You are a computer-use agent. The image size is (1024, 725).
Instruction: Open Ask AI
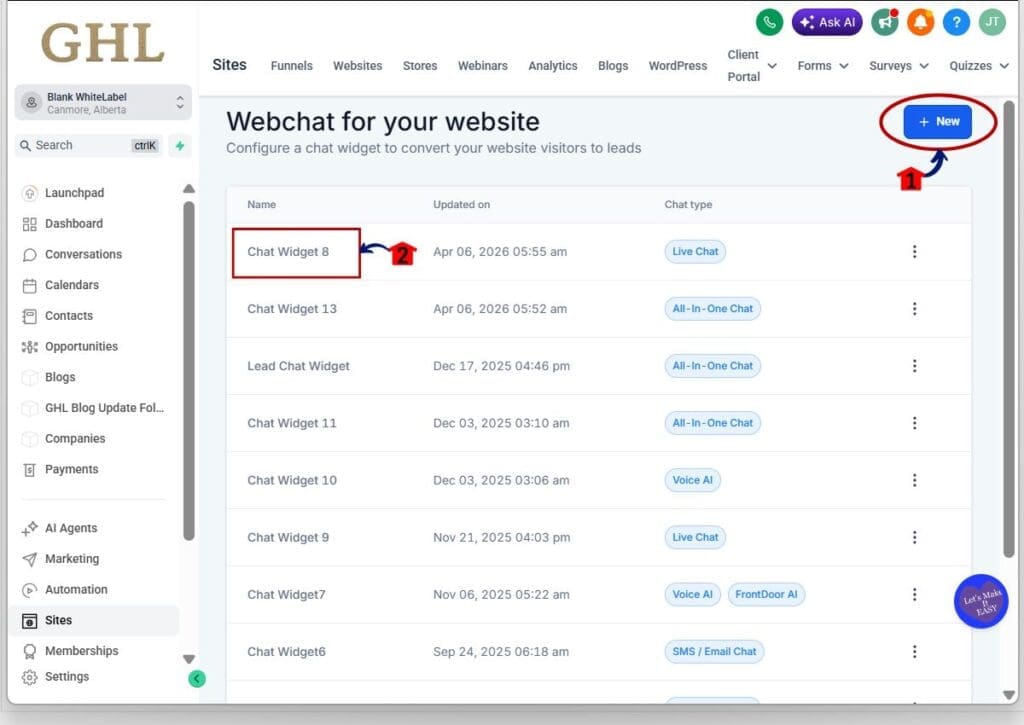(x=826, y=21)
